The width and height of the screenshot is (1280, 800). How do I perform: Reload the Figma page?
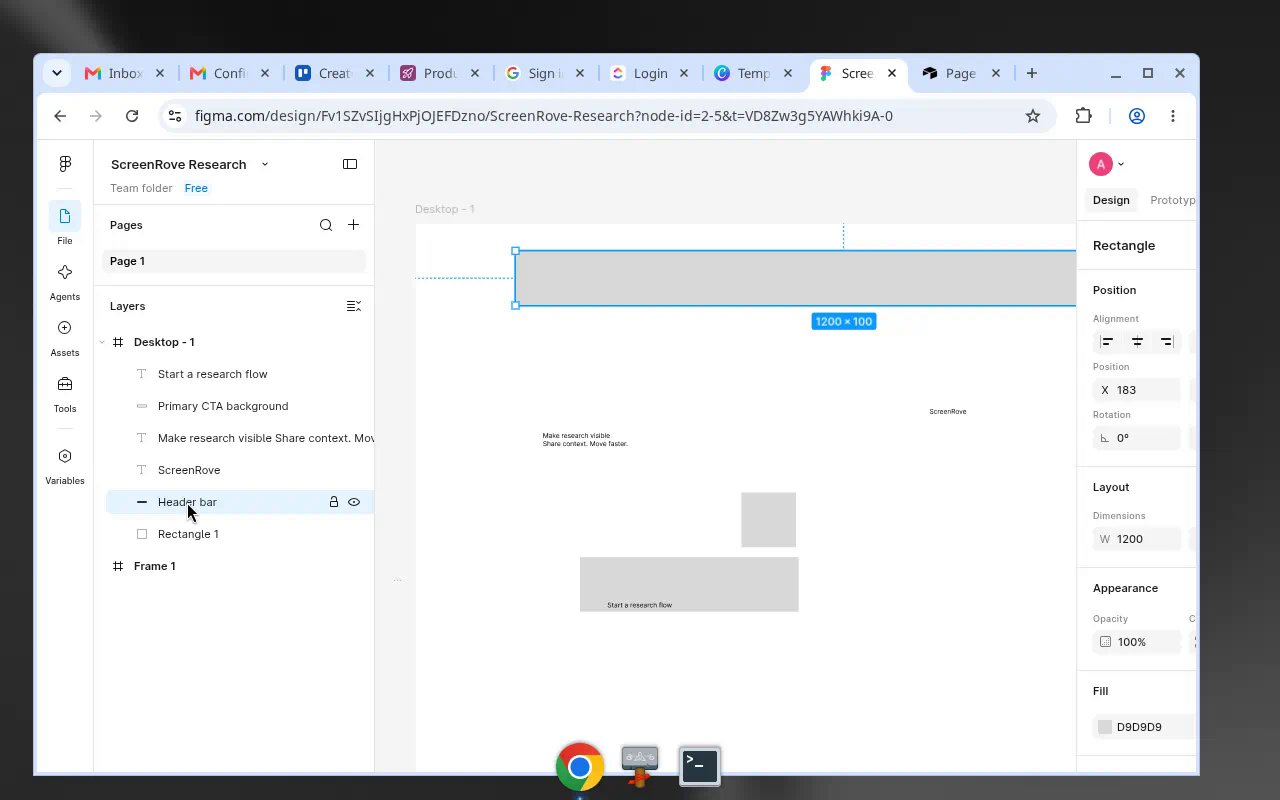[x=132, y=116]
